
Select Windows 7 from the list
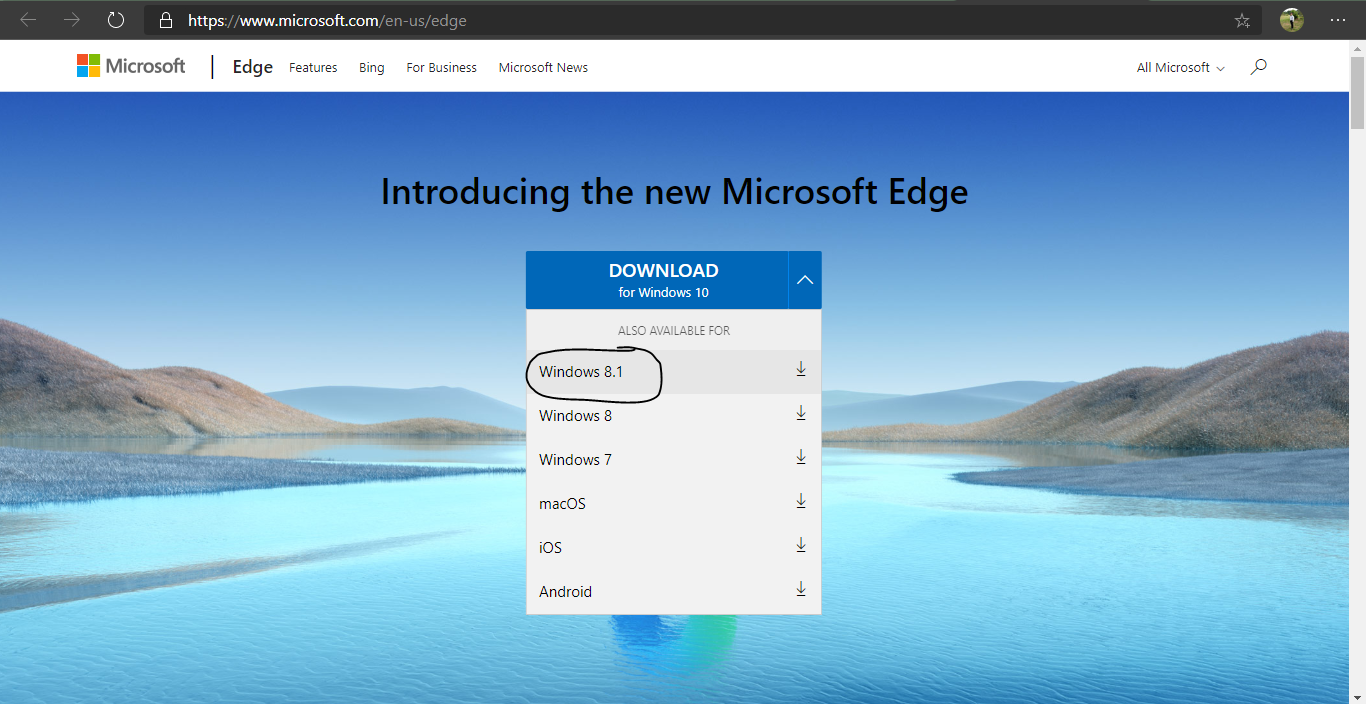click(x=674, y=460)
